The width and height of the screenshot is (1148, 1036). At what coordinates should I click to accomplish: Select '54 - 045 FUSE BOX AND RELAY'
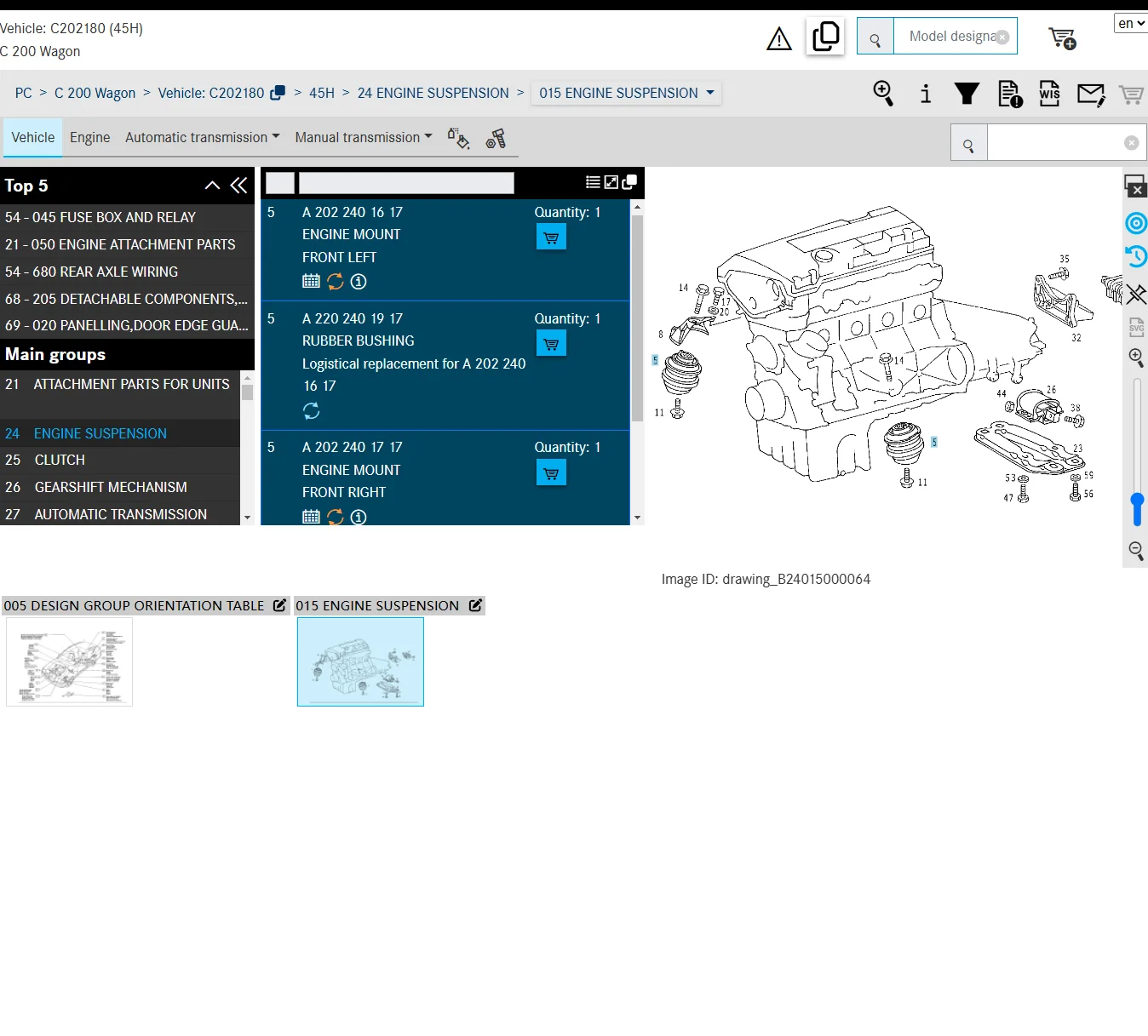[x=127, y=217]
